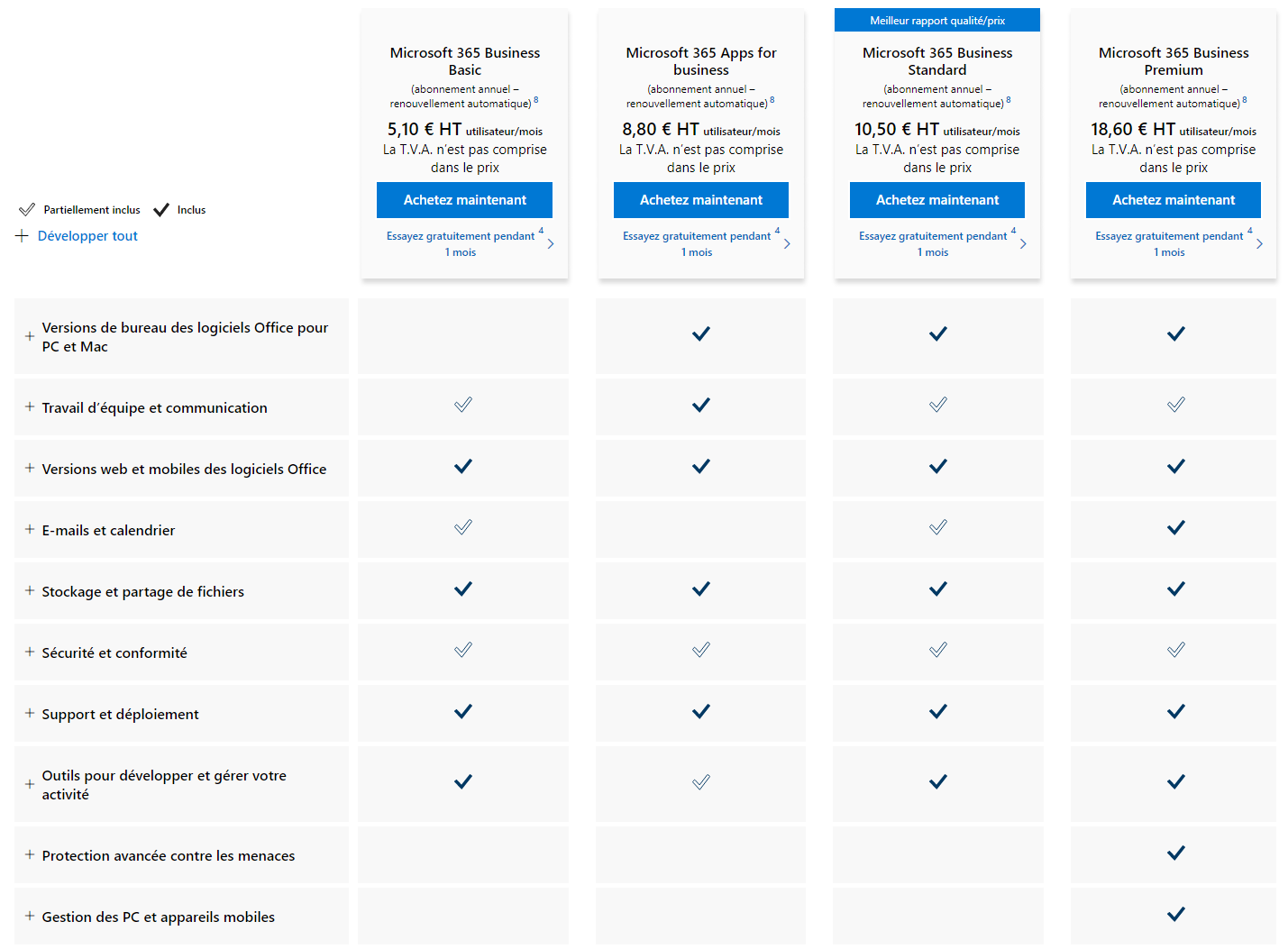Click Business Premium checkmark for PC management

1175,914
